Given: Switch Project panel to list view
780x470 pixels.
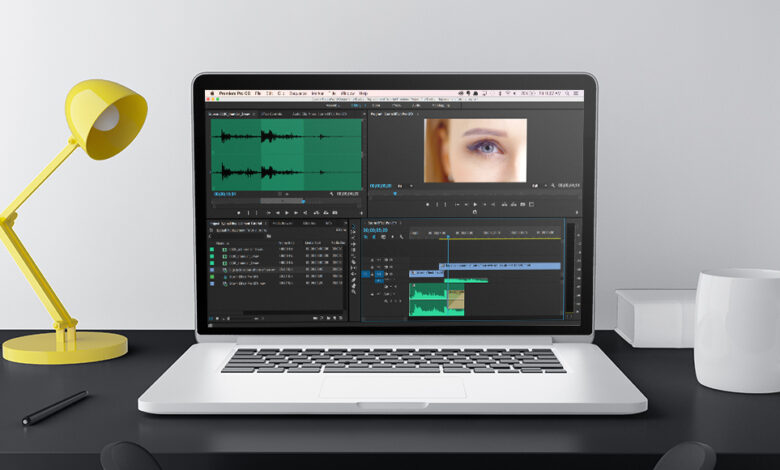Looking at the screenshot, I should tap(211, 318).
